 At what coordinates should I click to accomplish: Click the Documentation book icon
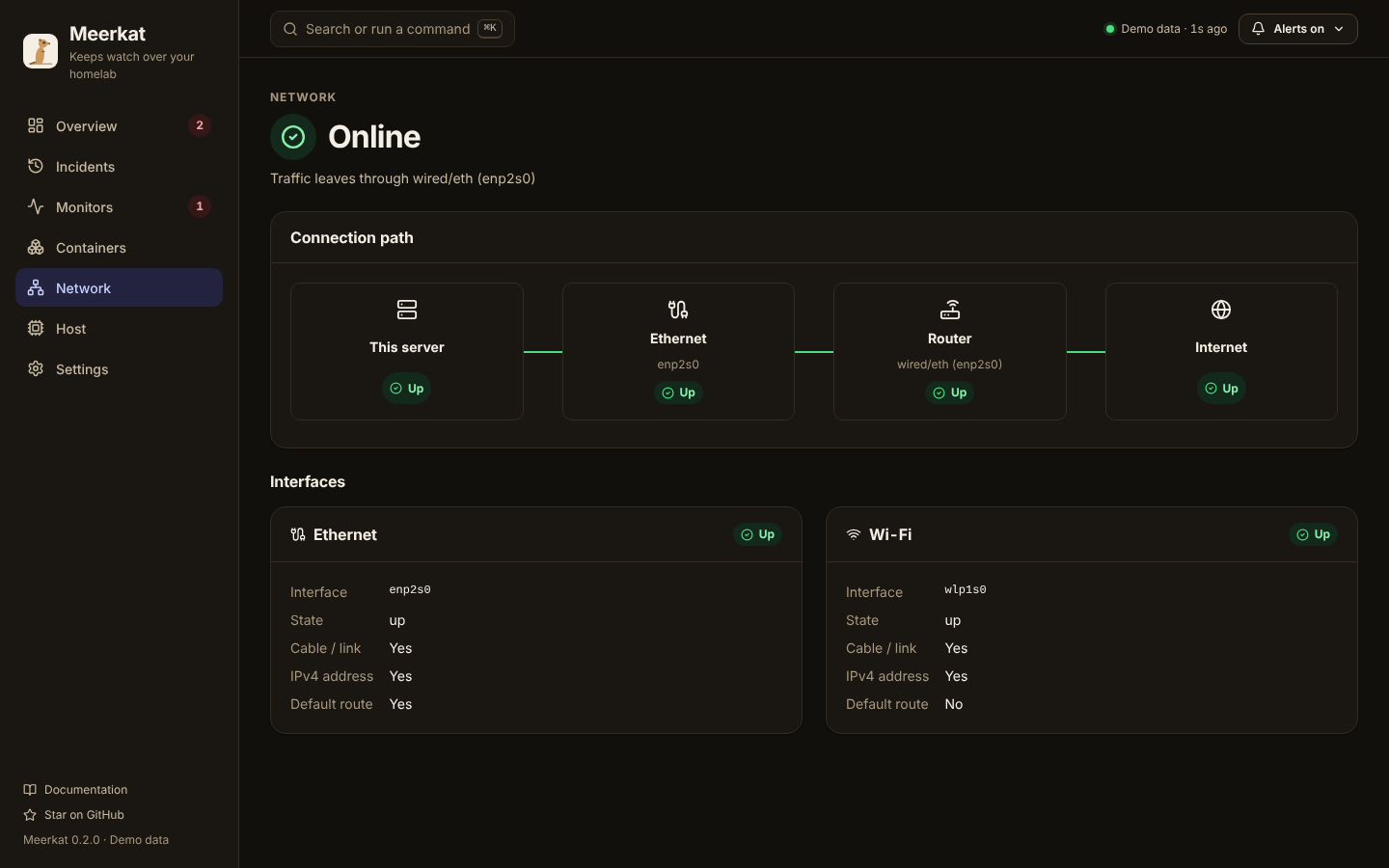[x=30, y=790]
